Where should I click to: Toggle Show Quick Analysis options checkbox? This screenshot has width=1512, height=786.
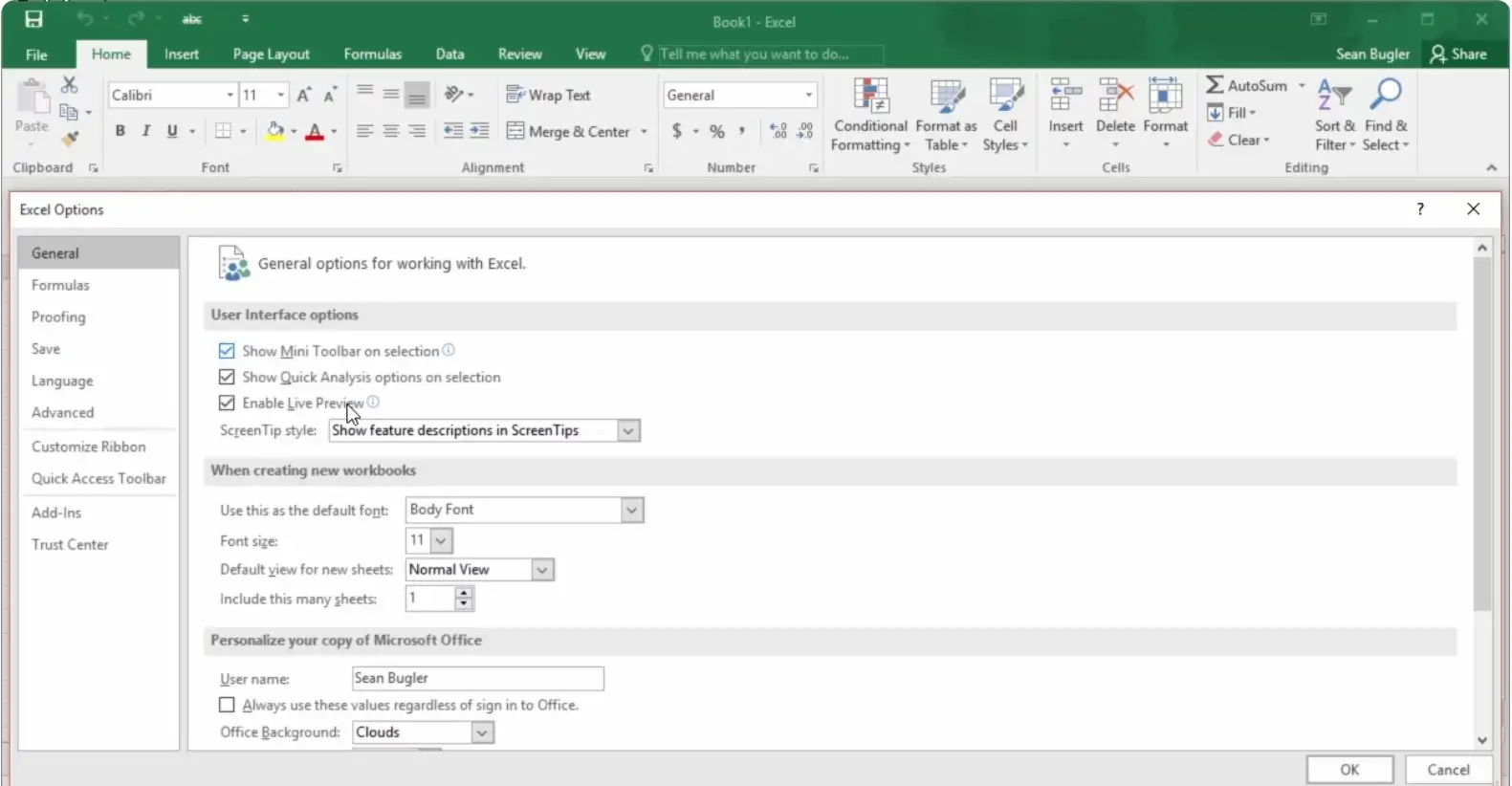click(227, 377)
